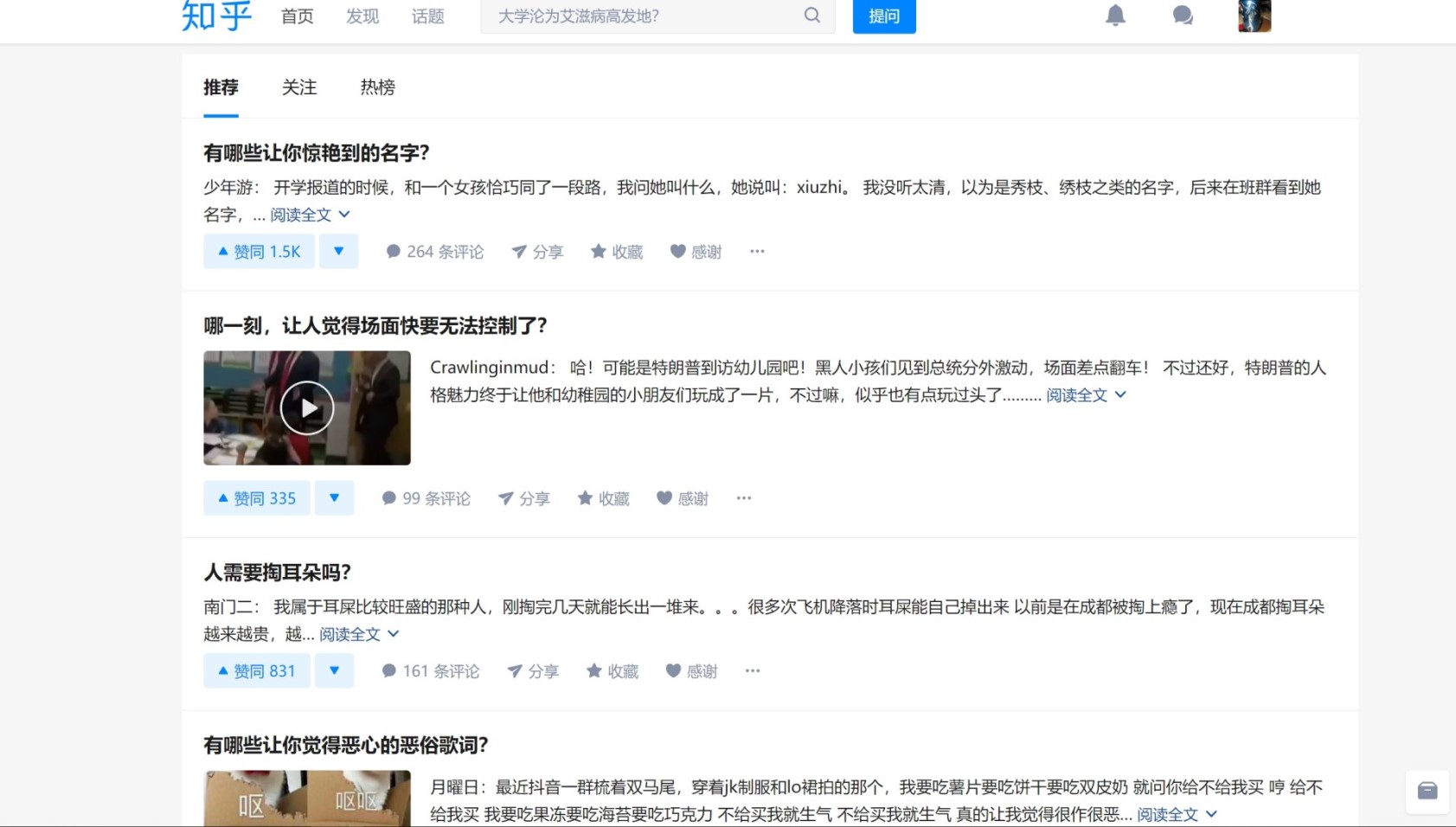Screen dimensions: 1456x827
Task: Expand full text of the name question answer
Action: point(301,215)
